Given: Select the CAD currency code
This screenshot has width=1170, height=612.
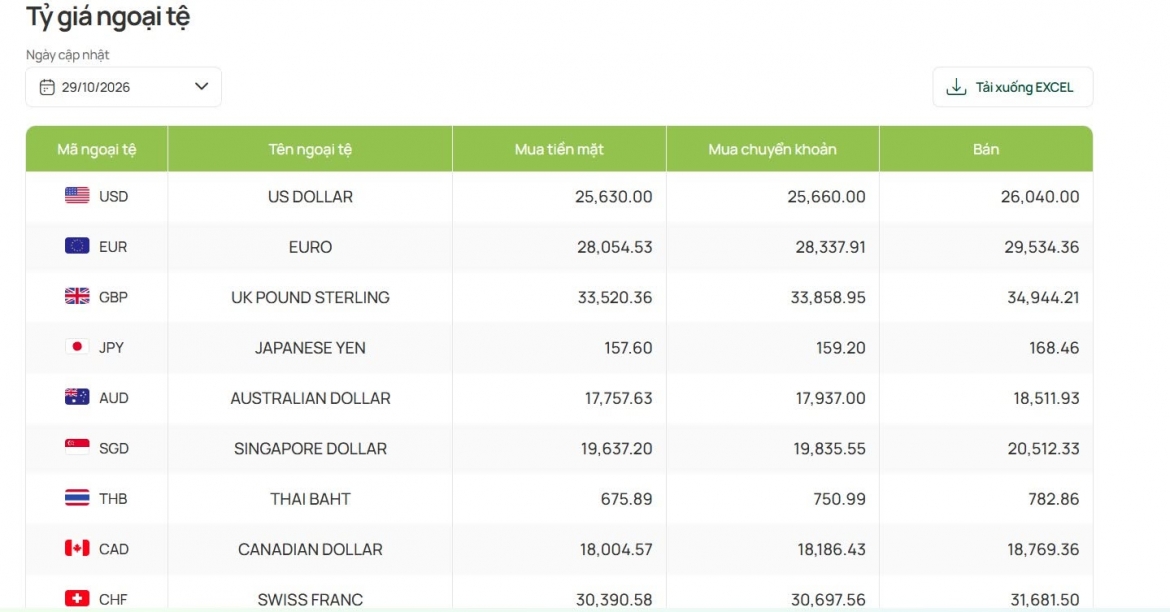Looking at the screenshot, I should click(113, 549).
